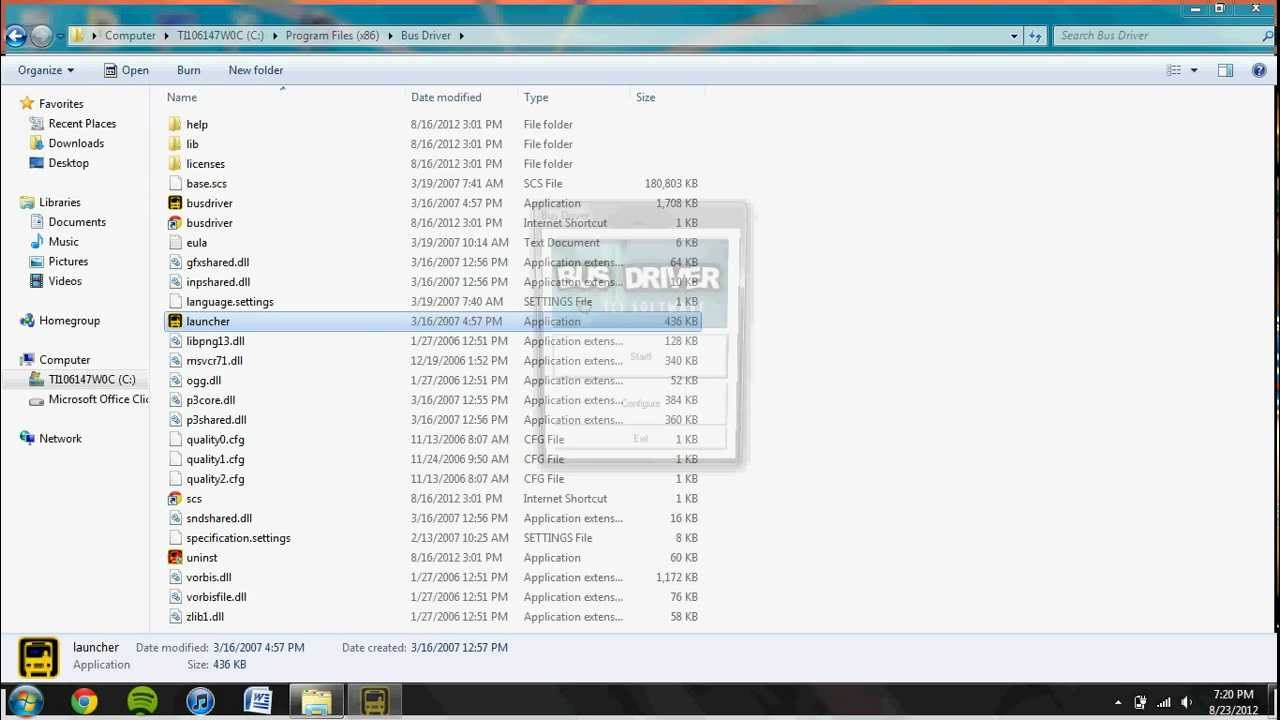This screenshot has height=720, width=1280.
Task: Click the Burn toolbar button
Action: coord(188,70)
